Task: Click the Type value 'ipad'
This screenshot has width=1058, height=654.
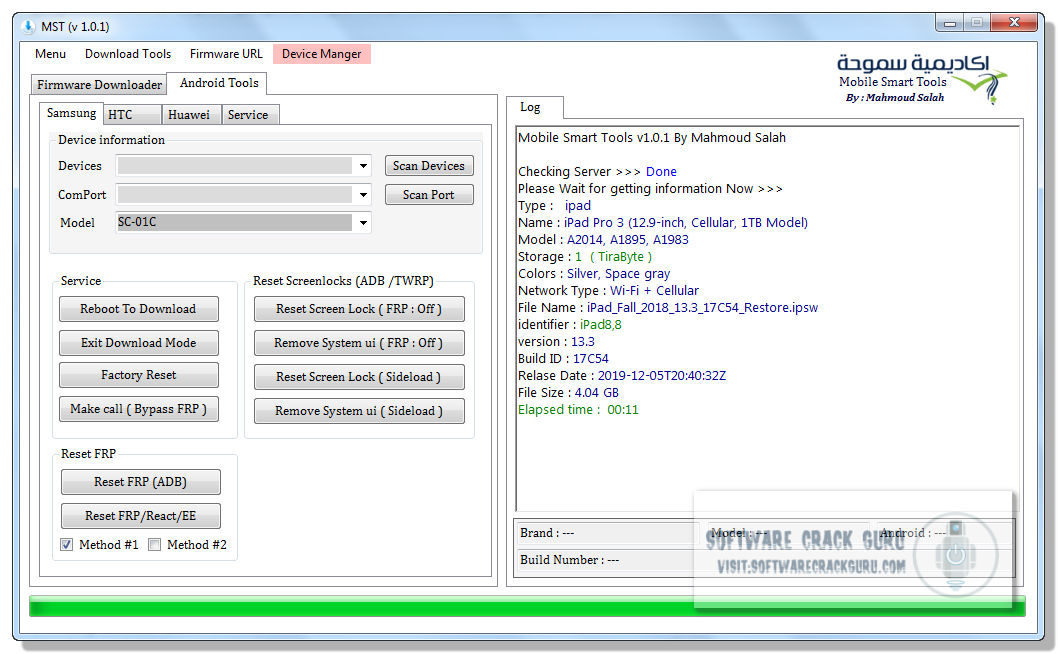Action: [578, 206]
